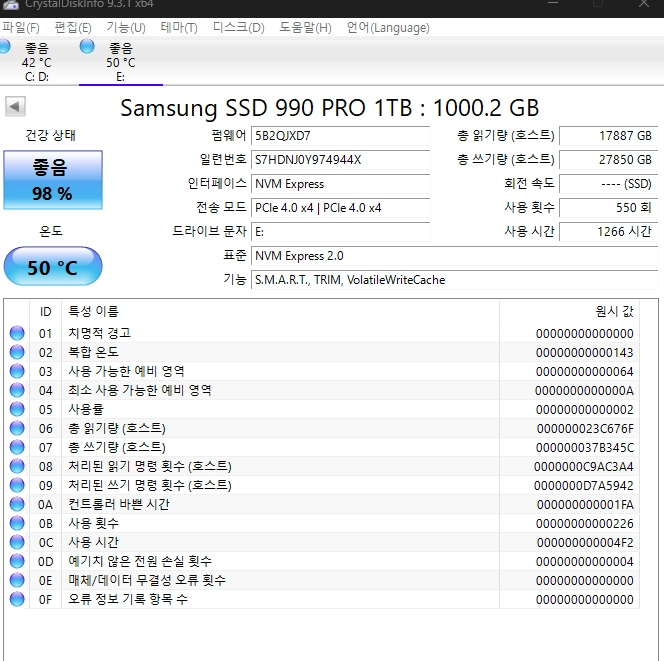Click the Samsung SSD 990 PRO 1TB title

point(329,108)
